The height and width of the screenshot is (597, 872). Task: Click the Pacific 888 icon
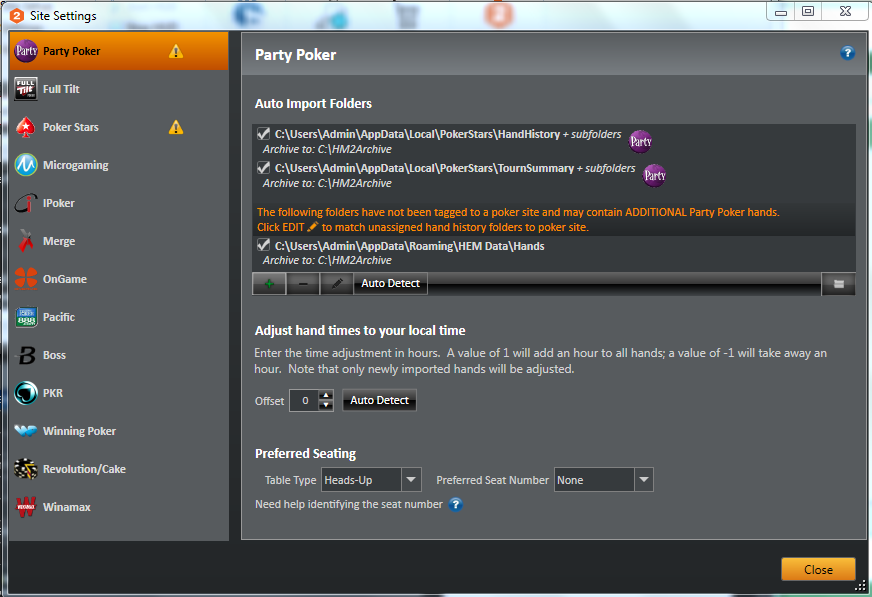[26, 317]
